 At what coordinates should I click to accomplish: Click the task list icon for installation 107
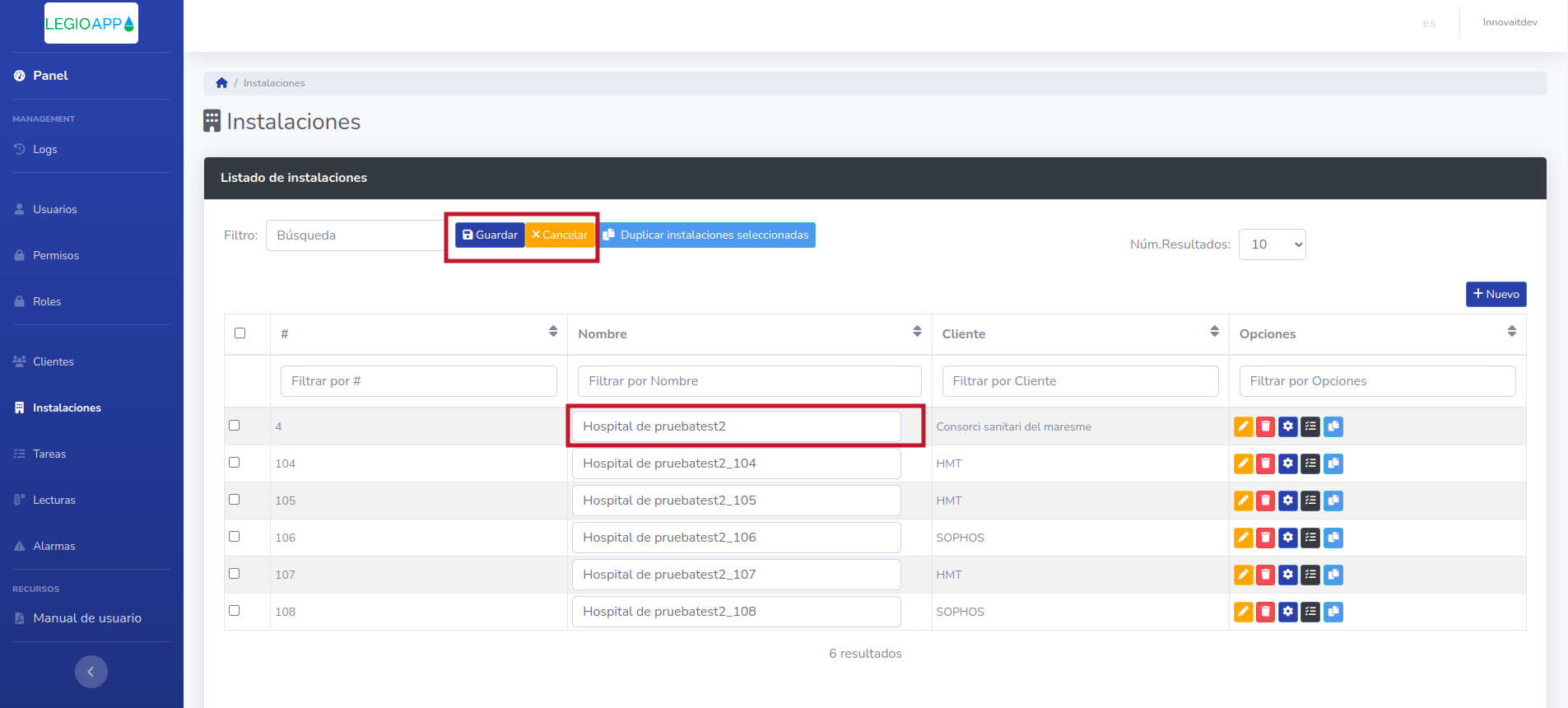1310,575
